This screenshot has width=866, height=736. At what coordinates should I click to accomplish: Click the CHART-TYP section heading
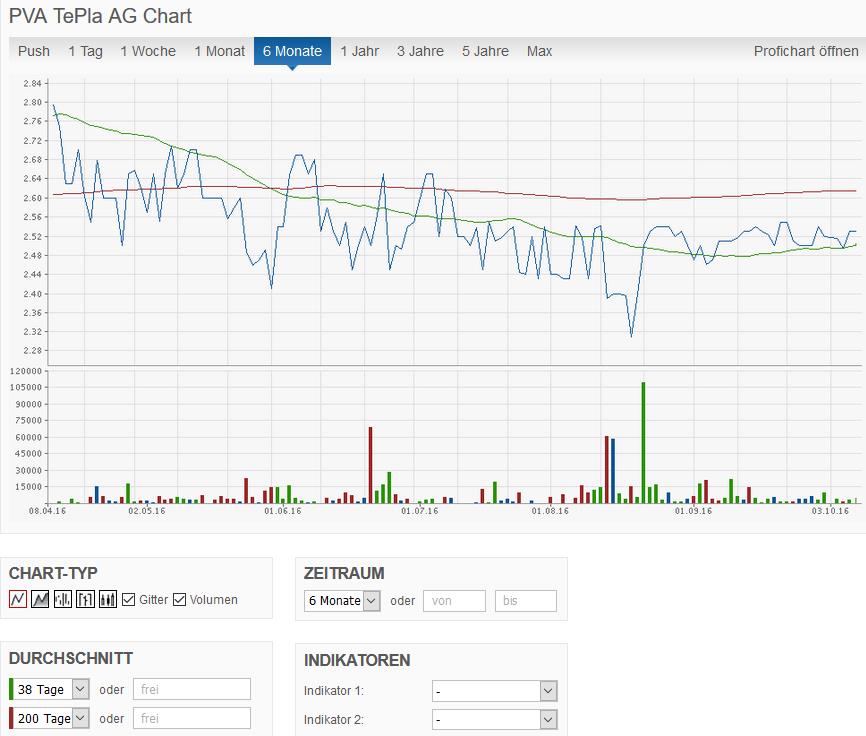[x=53, y=573]
